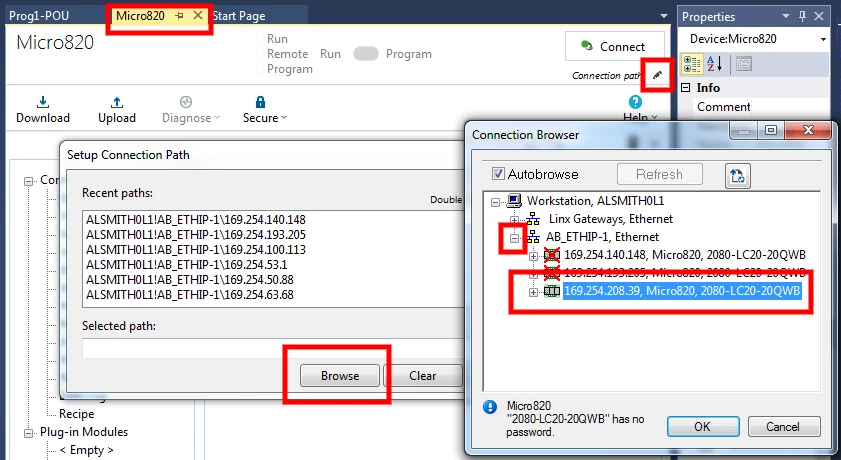Select 169.254.140.148, Micro820 device row
Viewport: 841px width, 460px height.
[x=685, y=255]
